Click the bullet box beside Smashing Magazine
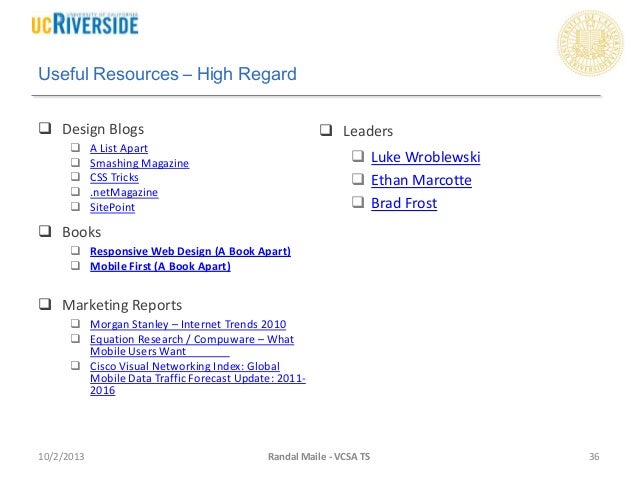Viewport: 638px width, 479px height. tap(75, 162)
